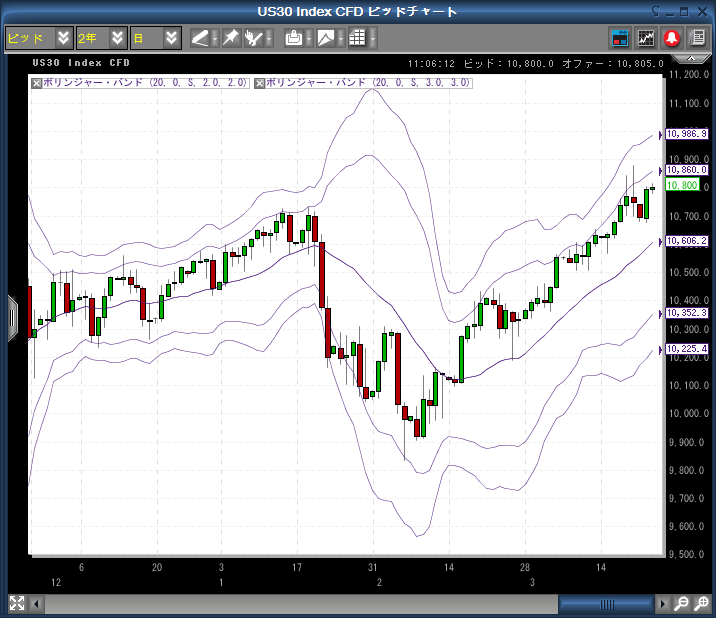The image size is (716, 618).
Task: Open the chart style icon
Action: click(326, 38)
